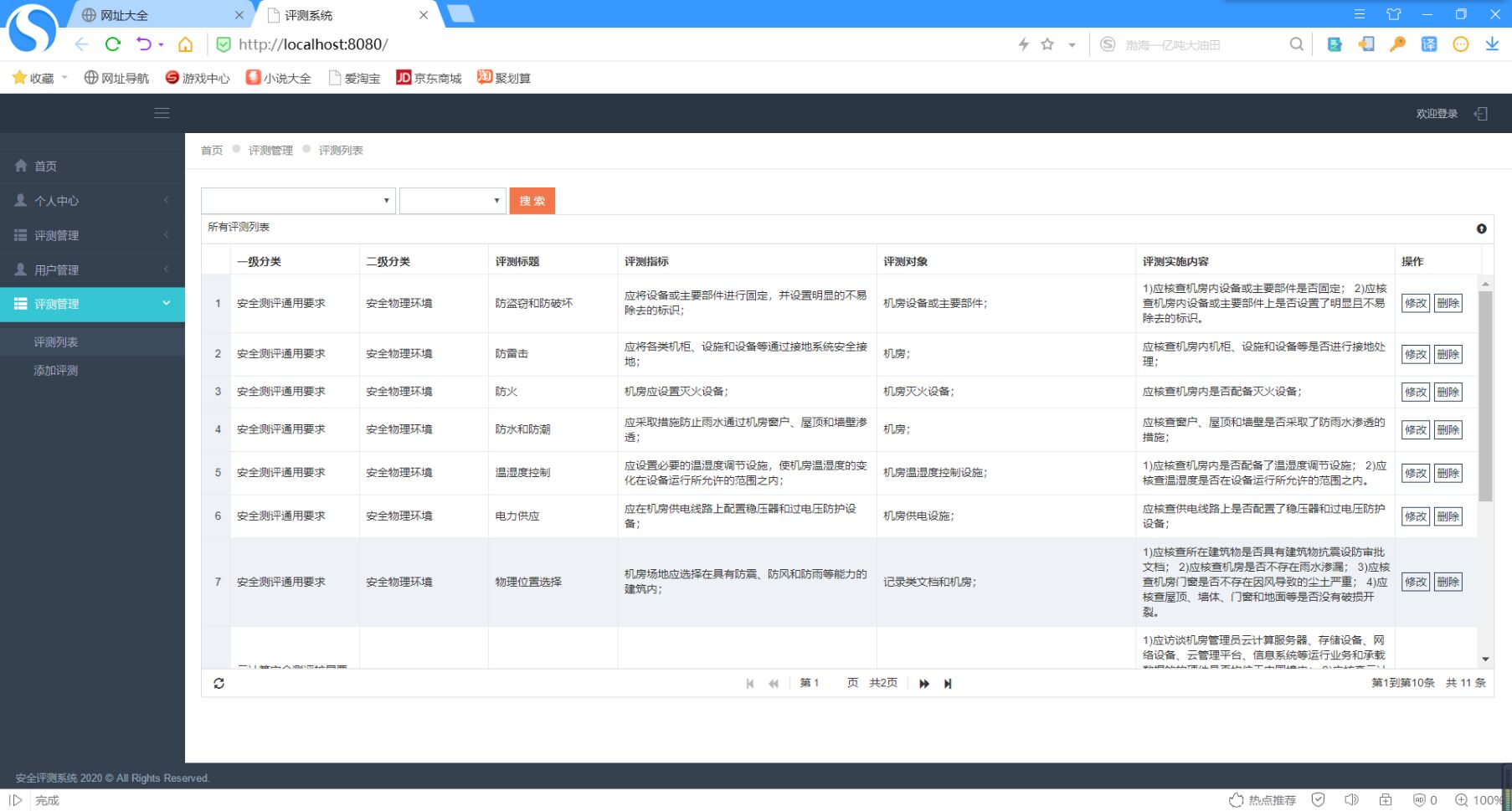Click the browser back arrow
The image size is (1512, 811).
81,44
